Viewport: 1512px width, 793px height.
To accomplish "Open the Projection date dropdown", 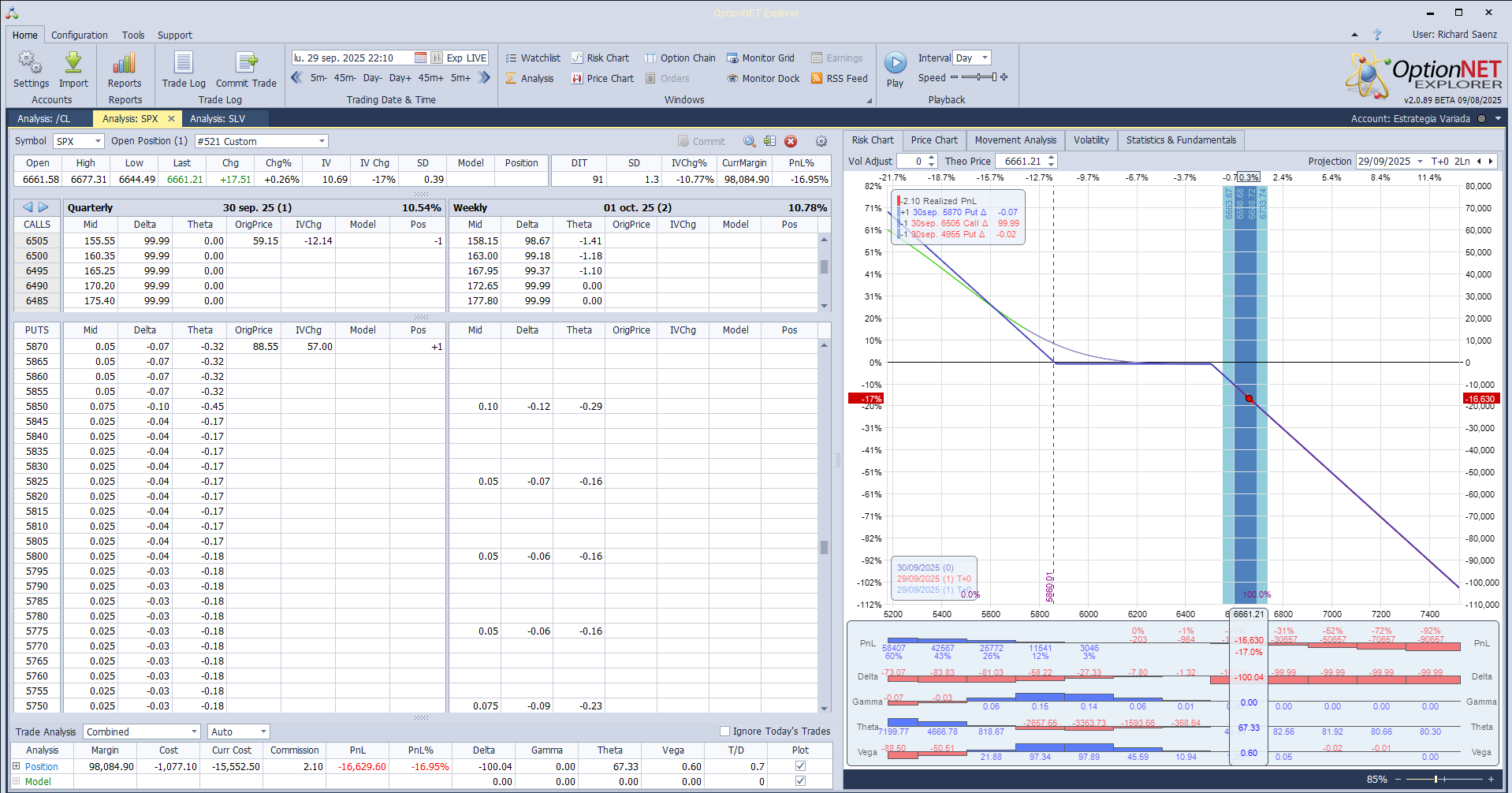I will click(1420, 162).
